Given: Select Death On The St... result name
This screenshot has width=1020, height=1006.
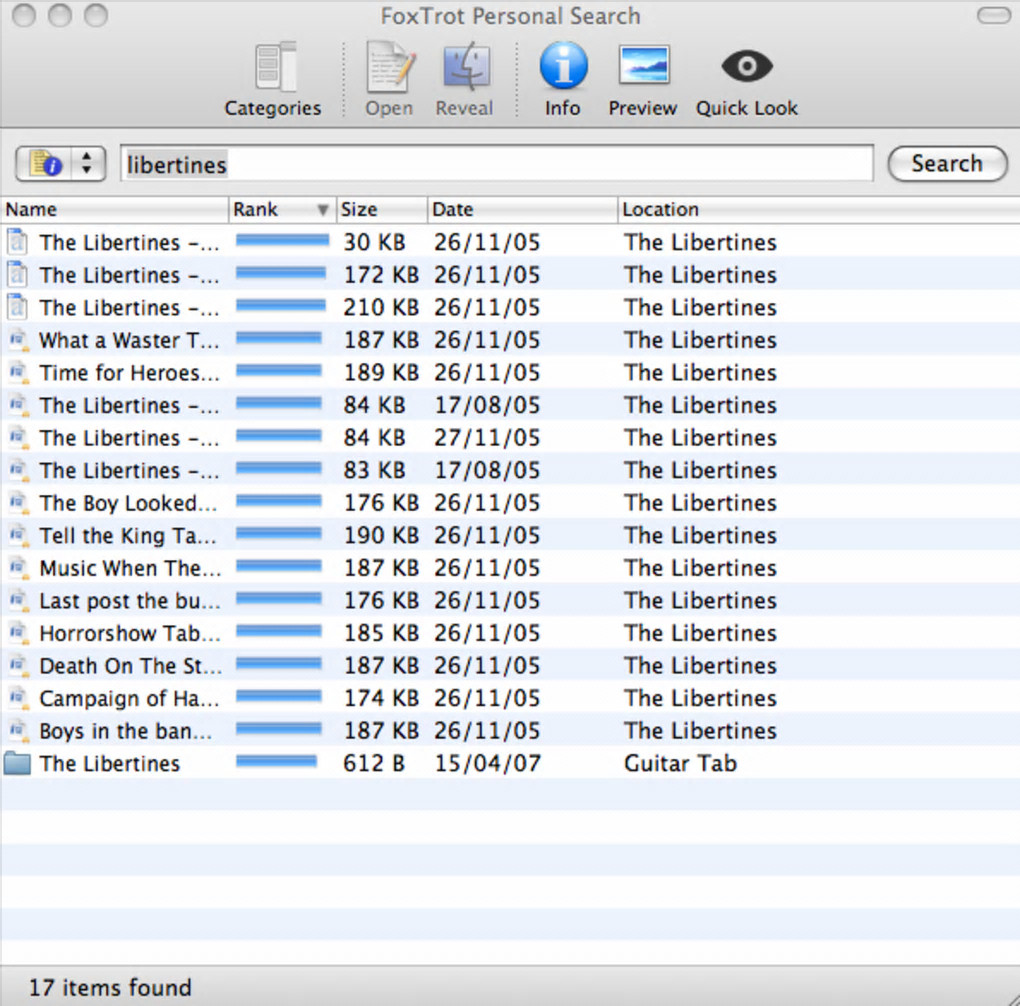Looking at the screenshot, I should tap(130, 666).
